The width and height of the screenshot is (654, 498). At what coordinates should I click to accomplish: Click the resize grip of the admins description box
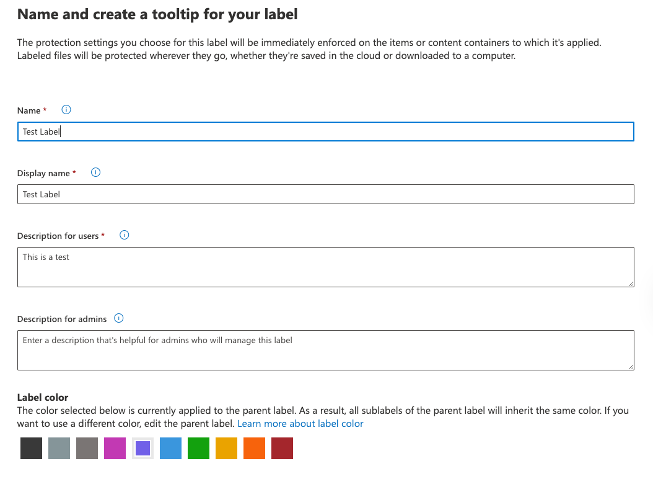coord(631,367)
